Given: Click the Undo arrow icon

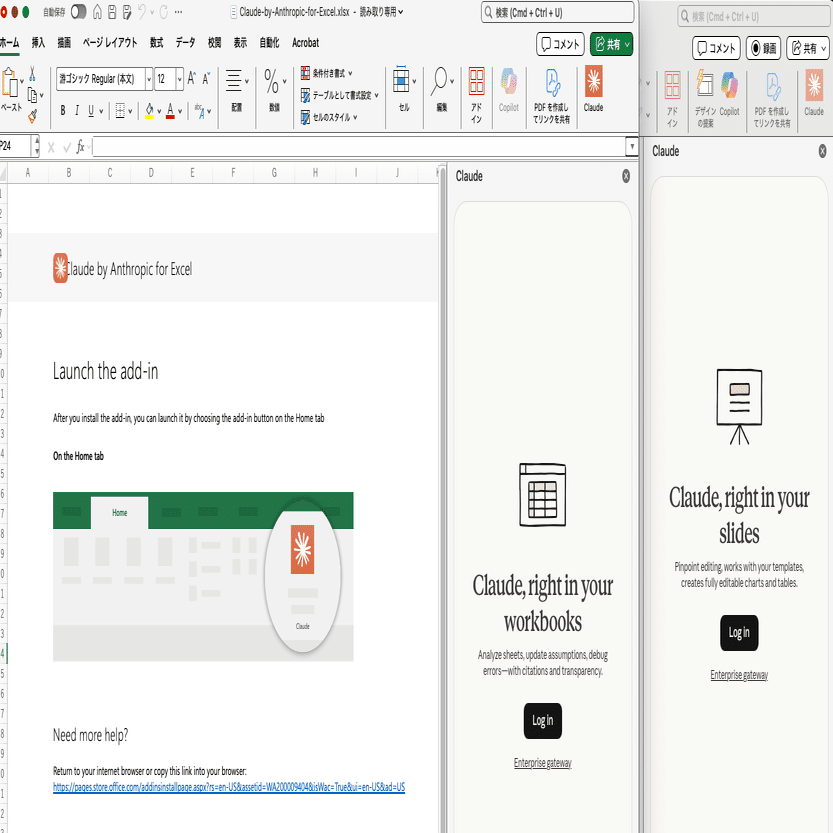Looking at the screenshot, I should click(142, 12).
